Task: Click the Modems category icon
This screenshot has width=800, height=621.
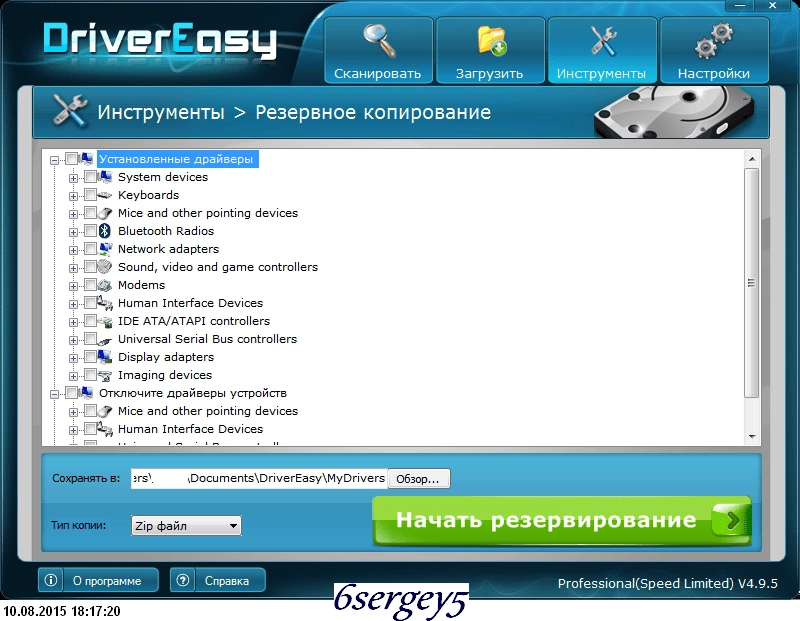Action: pos(105,285)
